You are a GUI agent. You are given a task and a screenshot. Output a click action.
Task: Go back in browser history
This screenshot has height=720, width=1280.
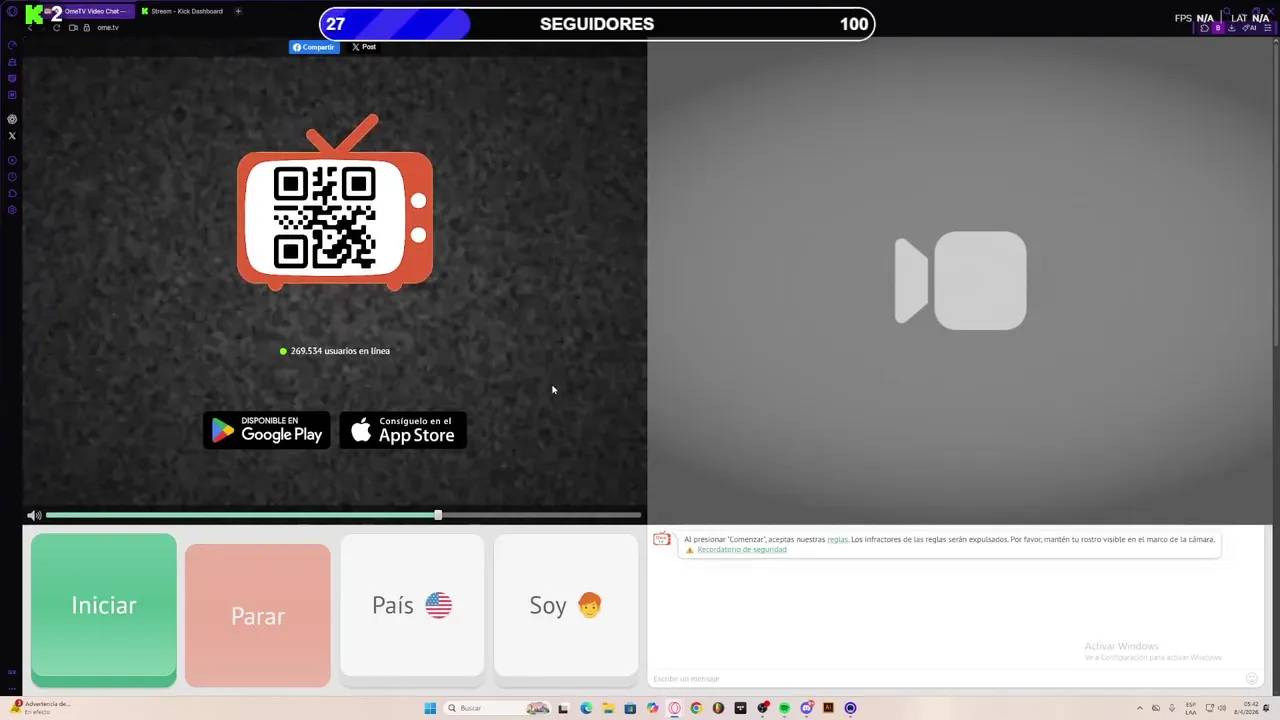[x=30, y=28]
